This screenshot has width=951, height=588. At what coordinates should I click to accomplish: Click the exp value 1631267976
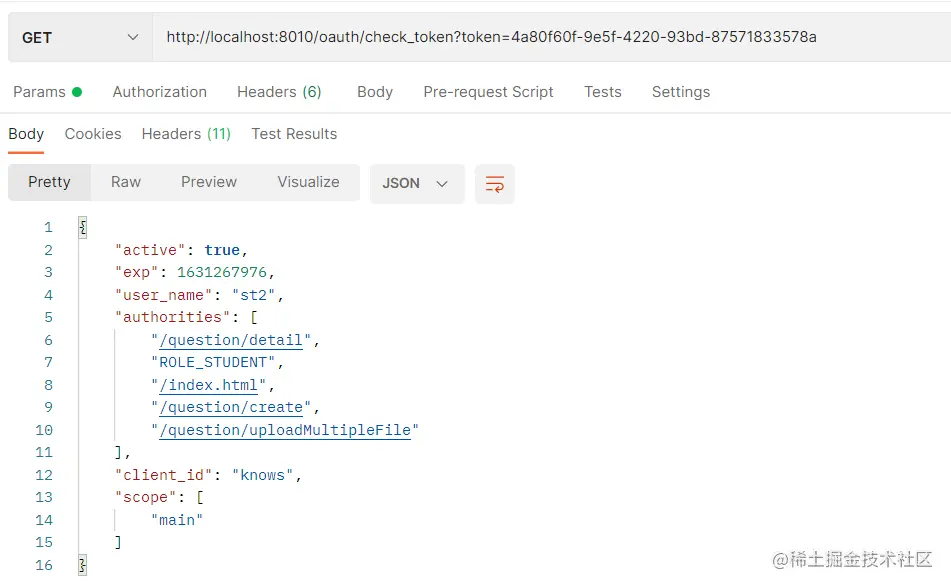tap(222, 272)
